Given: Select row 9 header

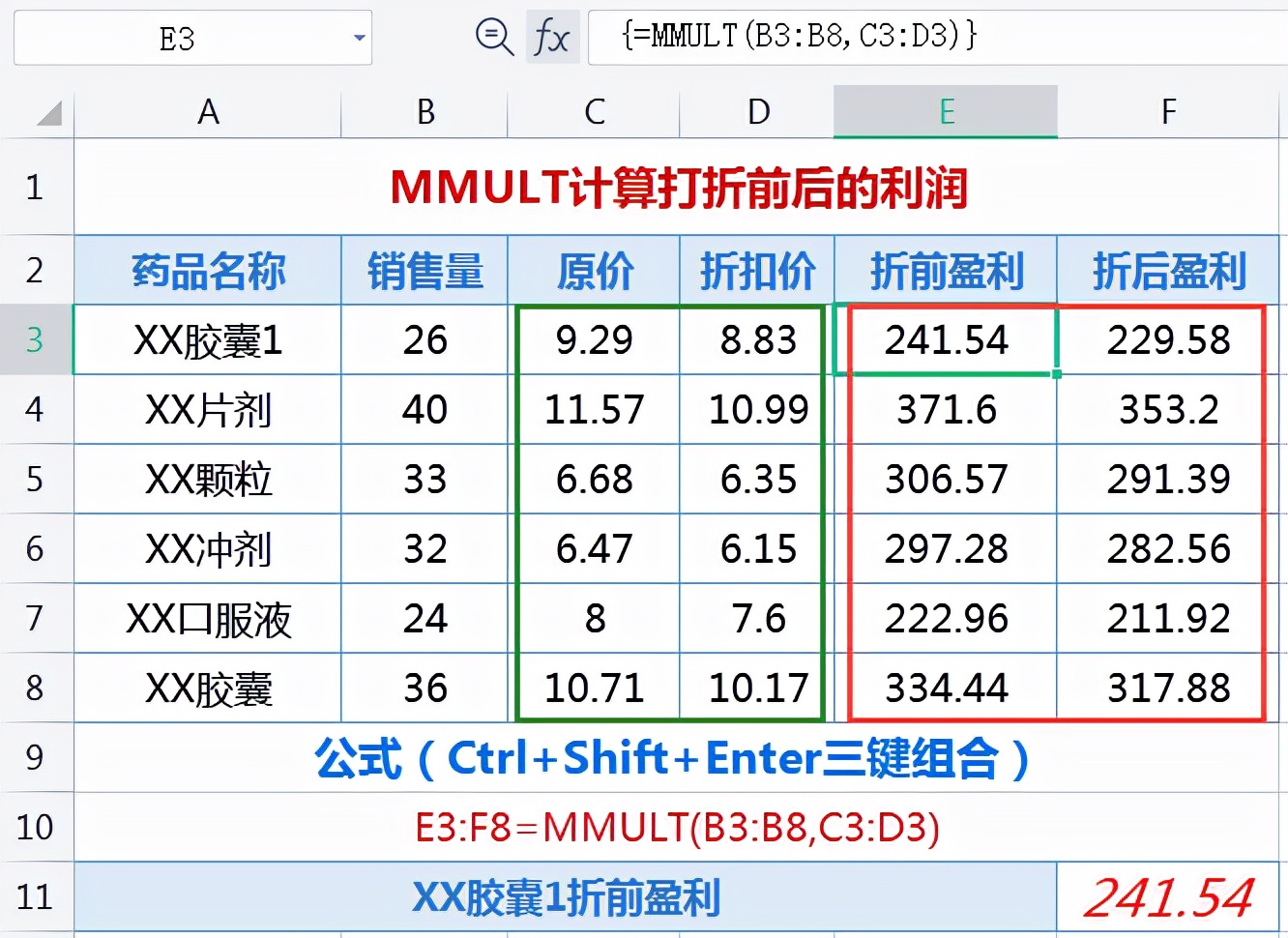Looking at the screenshot, I should coord(36,757).
